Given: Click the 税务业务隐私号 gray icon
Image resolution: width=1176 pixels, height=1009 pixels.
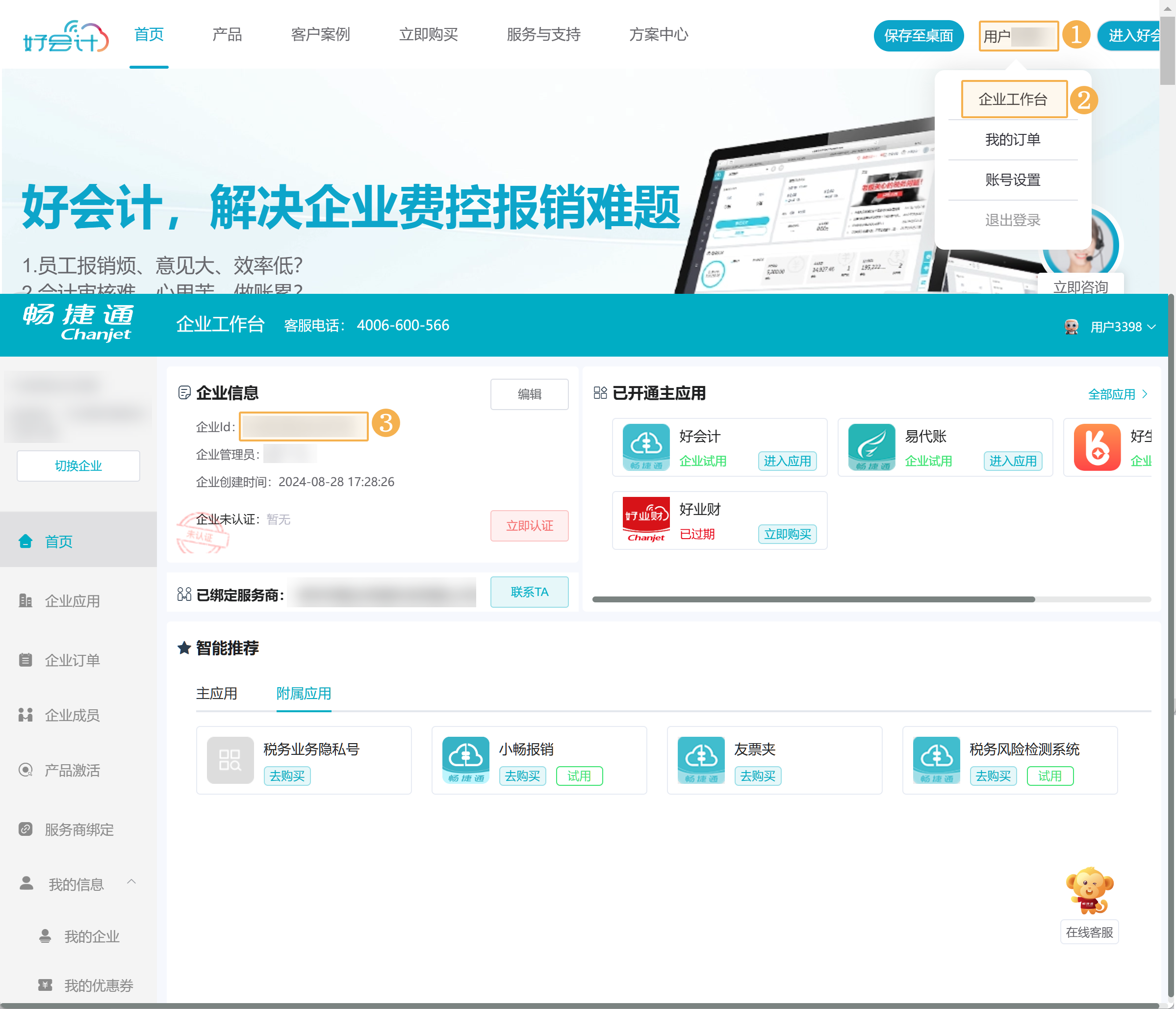Looking at the screenshot, I should tap(230, 760).
